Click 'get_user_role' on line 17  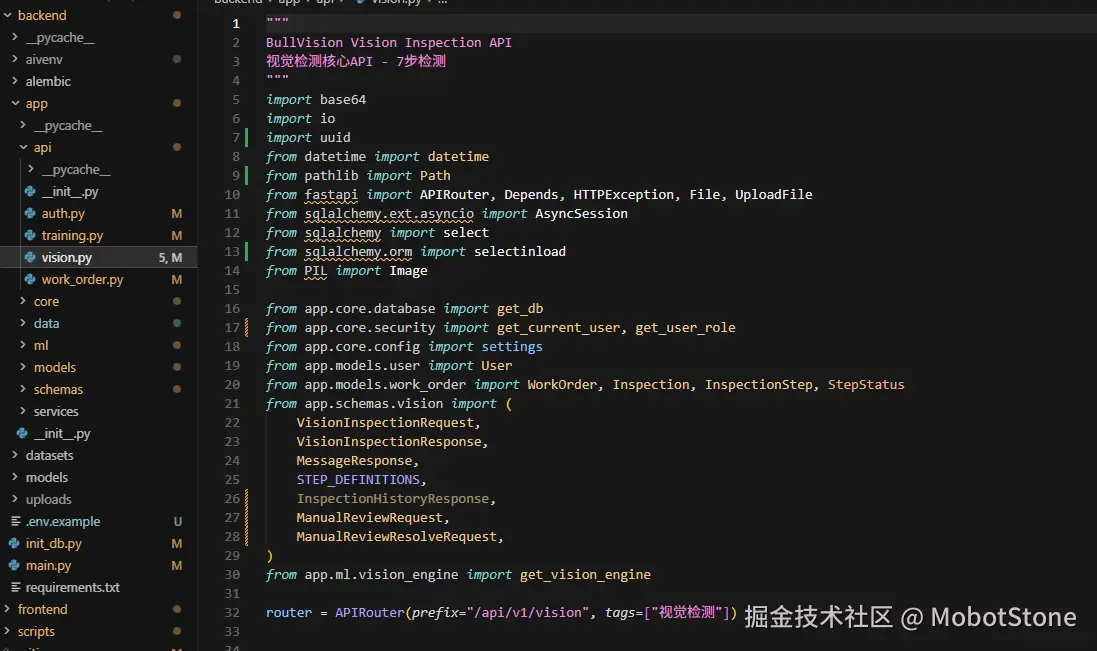[x=685, y=327]
